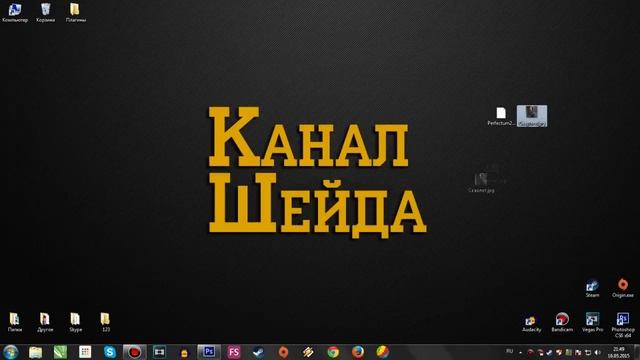
Task: Launch Photoshop CS6 x64 desktop shortcut
Action: [x=623, y=325]
